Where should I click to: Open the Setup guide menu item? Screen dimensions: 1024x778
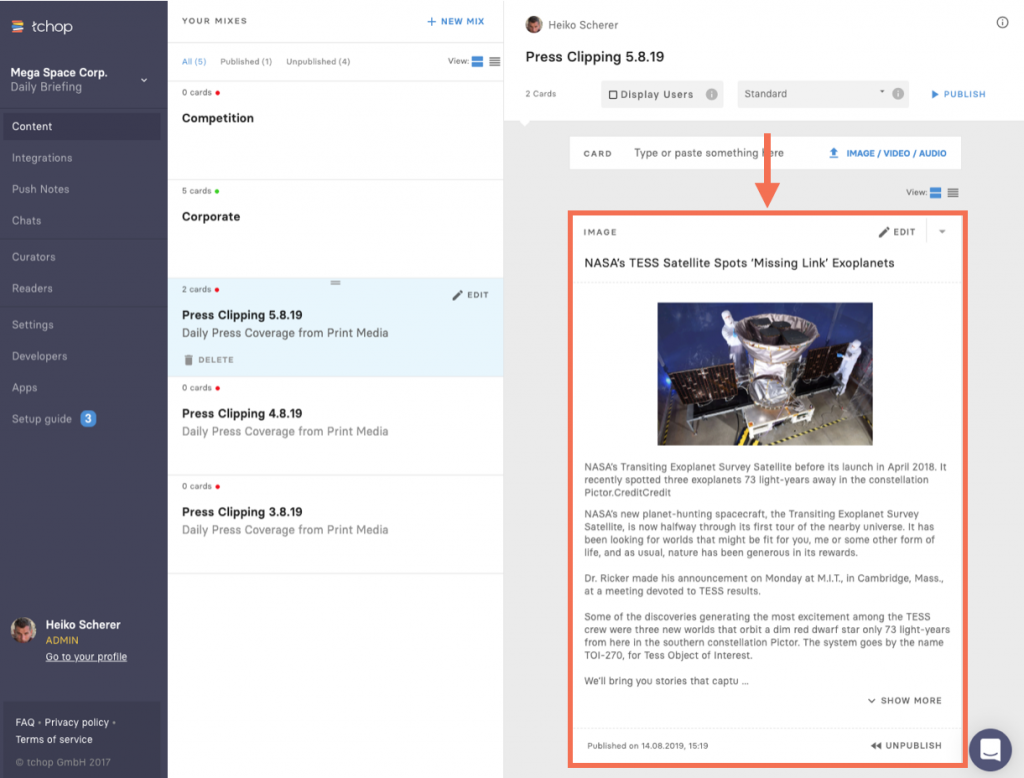pyautogui.click(x=42, y=419)
